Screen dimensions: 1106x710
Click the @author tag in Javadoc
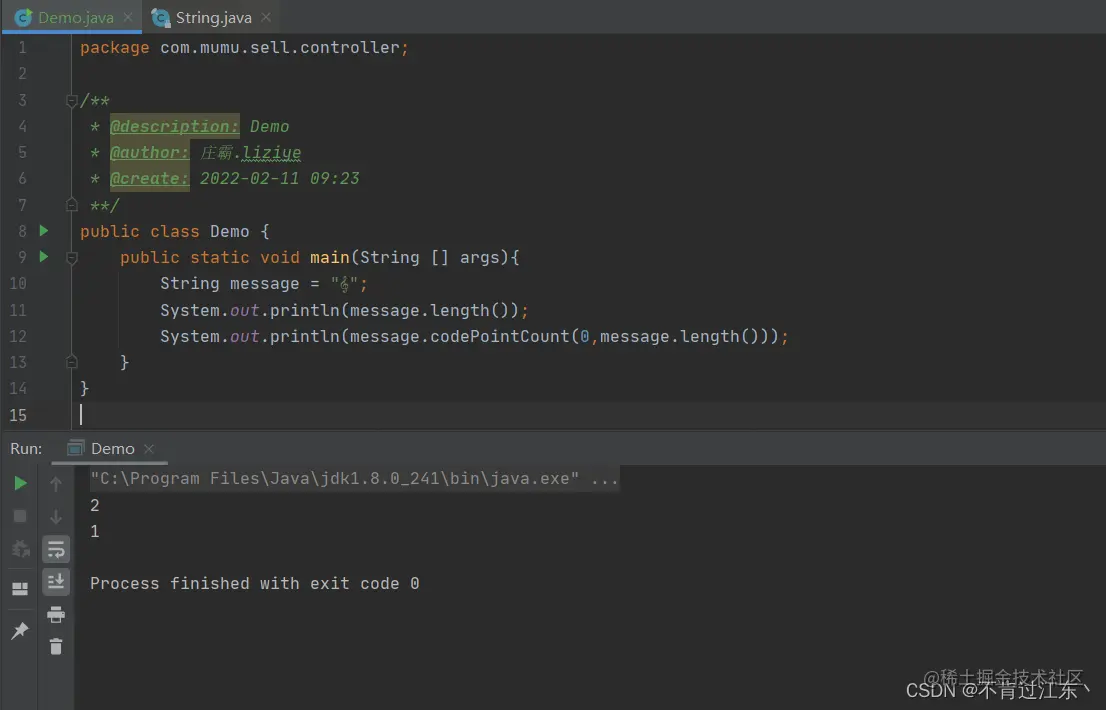pyautogui.click(x=150, y=152)
